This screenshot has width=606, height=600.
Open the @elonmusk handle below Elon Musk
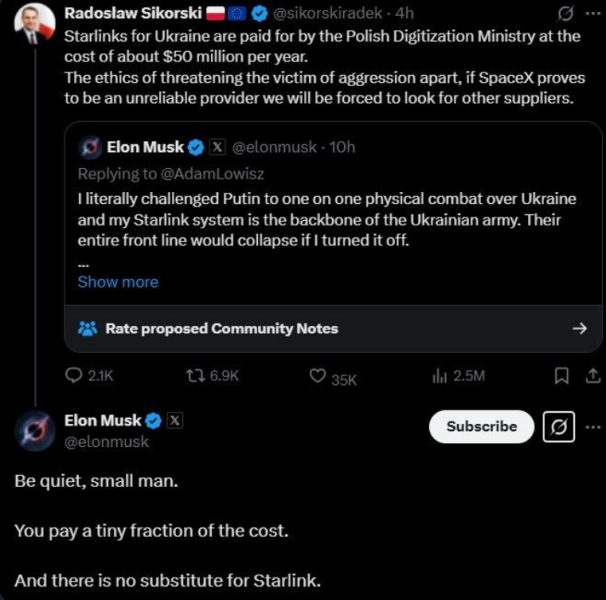coord(106,442)
